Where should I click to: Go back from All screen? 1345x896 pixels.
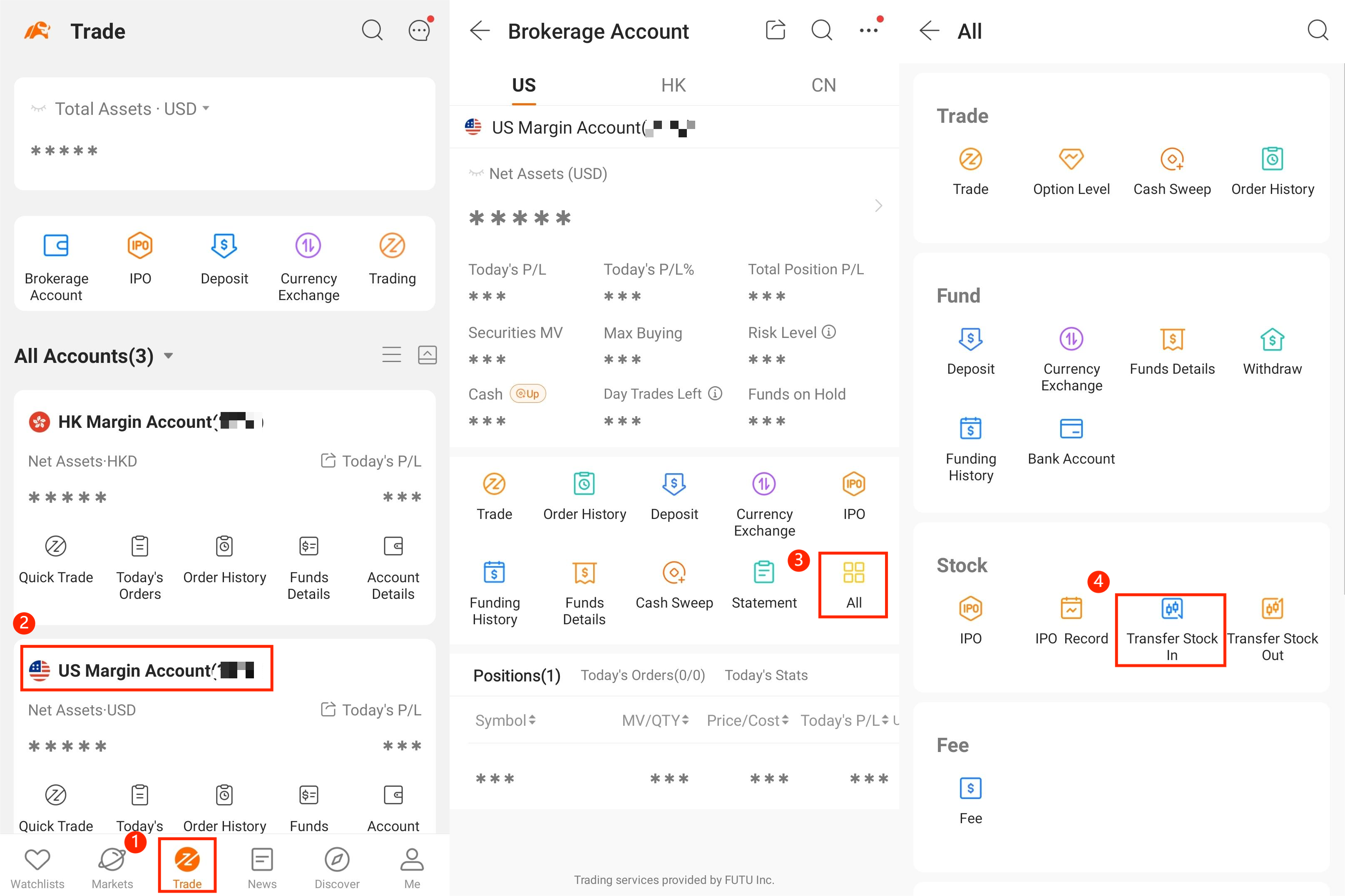pos(930,30)
